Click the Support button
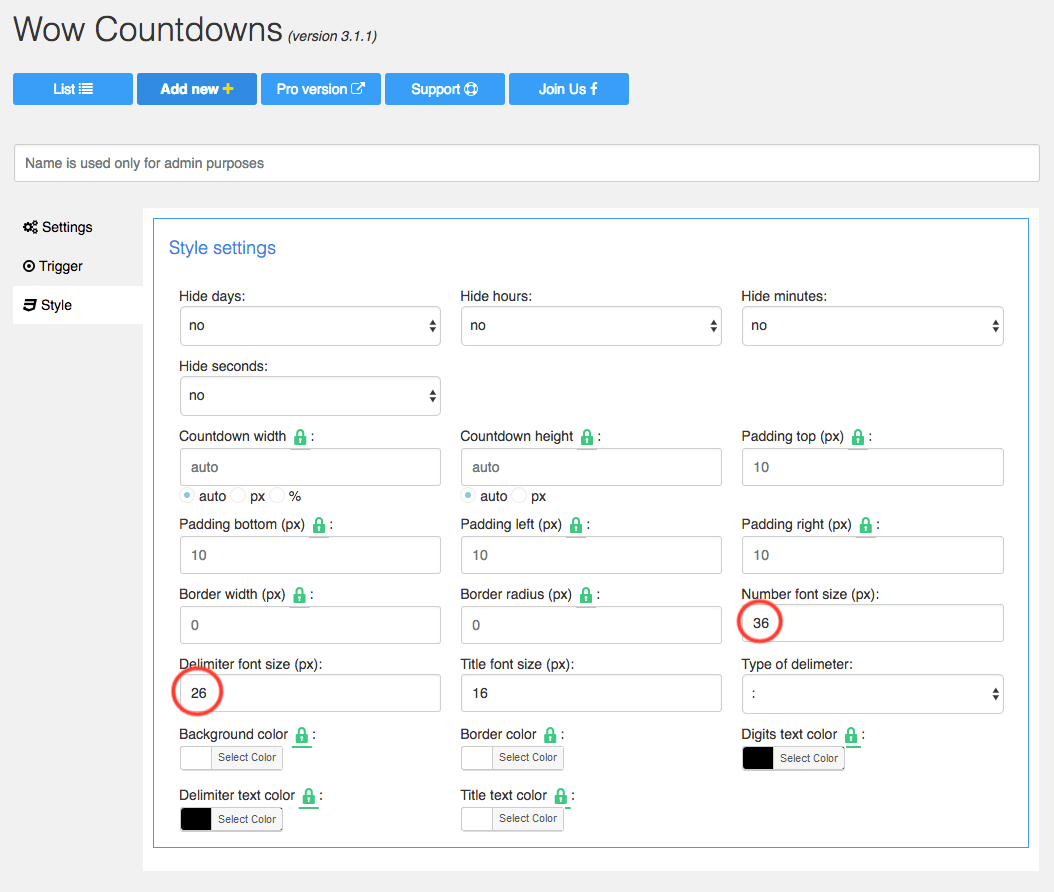The image size is (1054, 892). [444, 89]
